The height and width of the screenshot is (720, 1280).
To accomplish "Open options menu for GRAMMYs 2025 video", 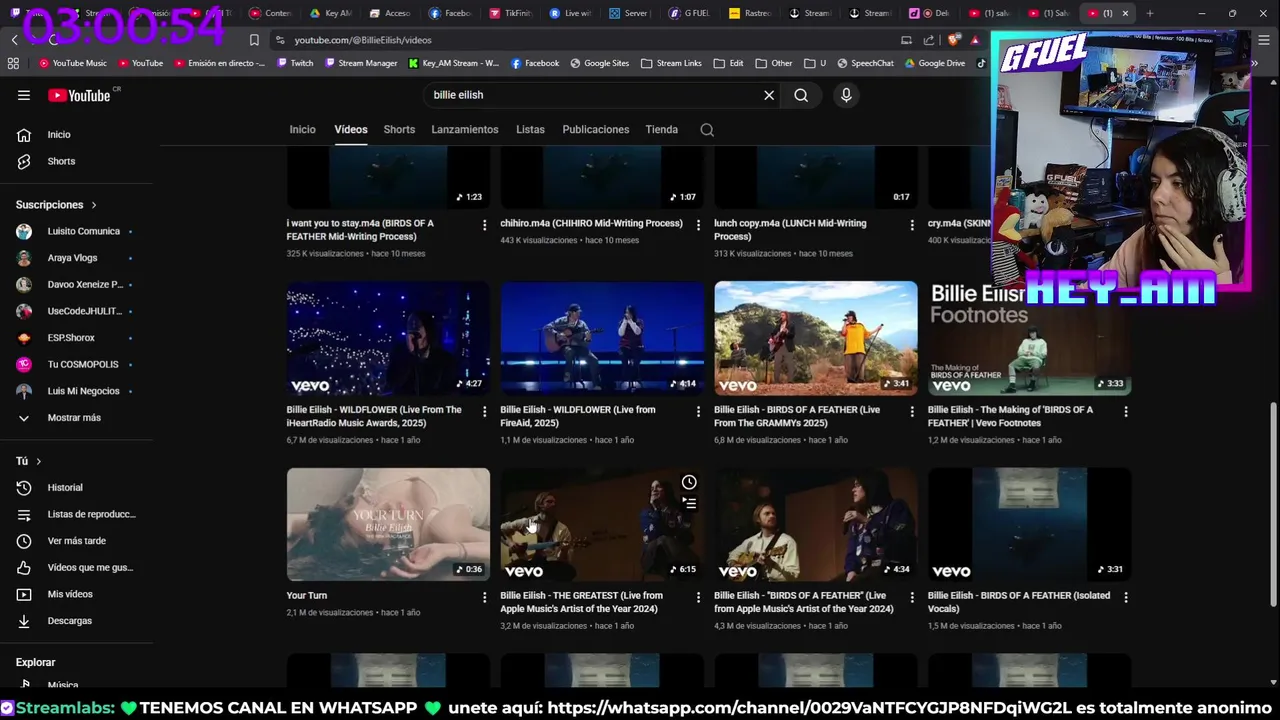I will [x=912, y=411].
